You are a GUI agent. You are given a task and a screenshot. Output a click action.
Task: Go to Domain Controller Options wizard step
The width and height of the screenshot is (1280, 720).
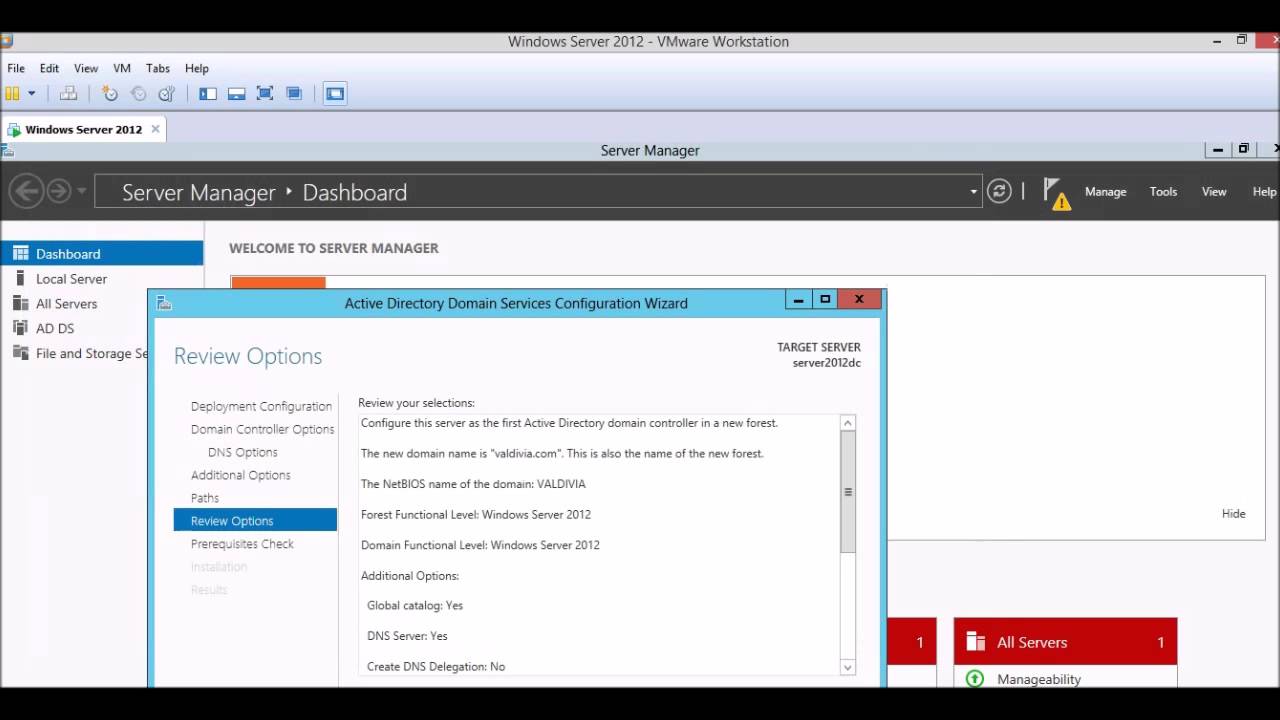pyautogui.click(x=262, y=429)
